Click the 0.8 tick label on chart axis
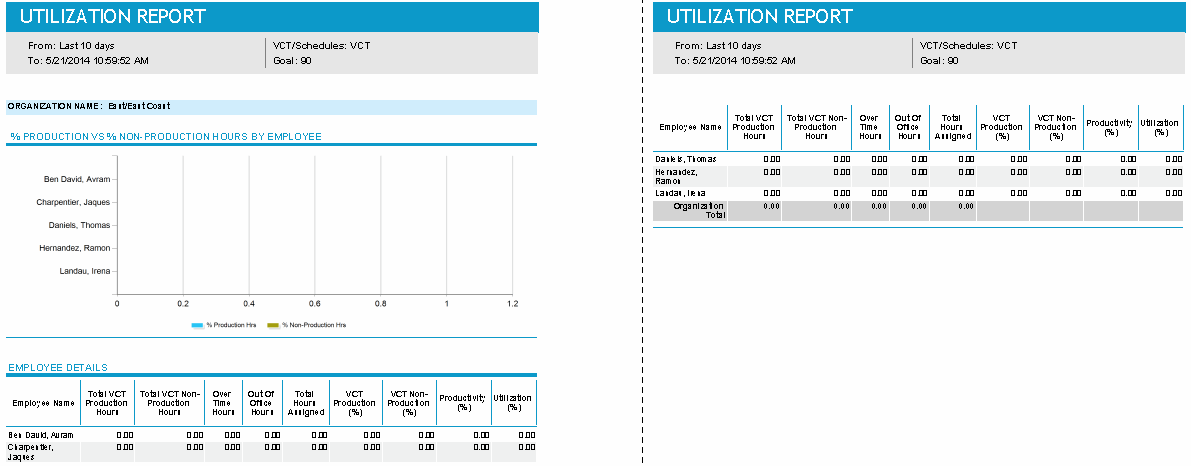 pos(381,303)
